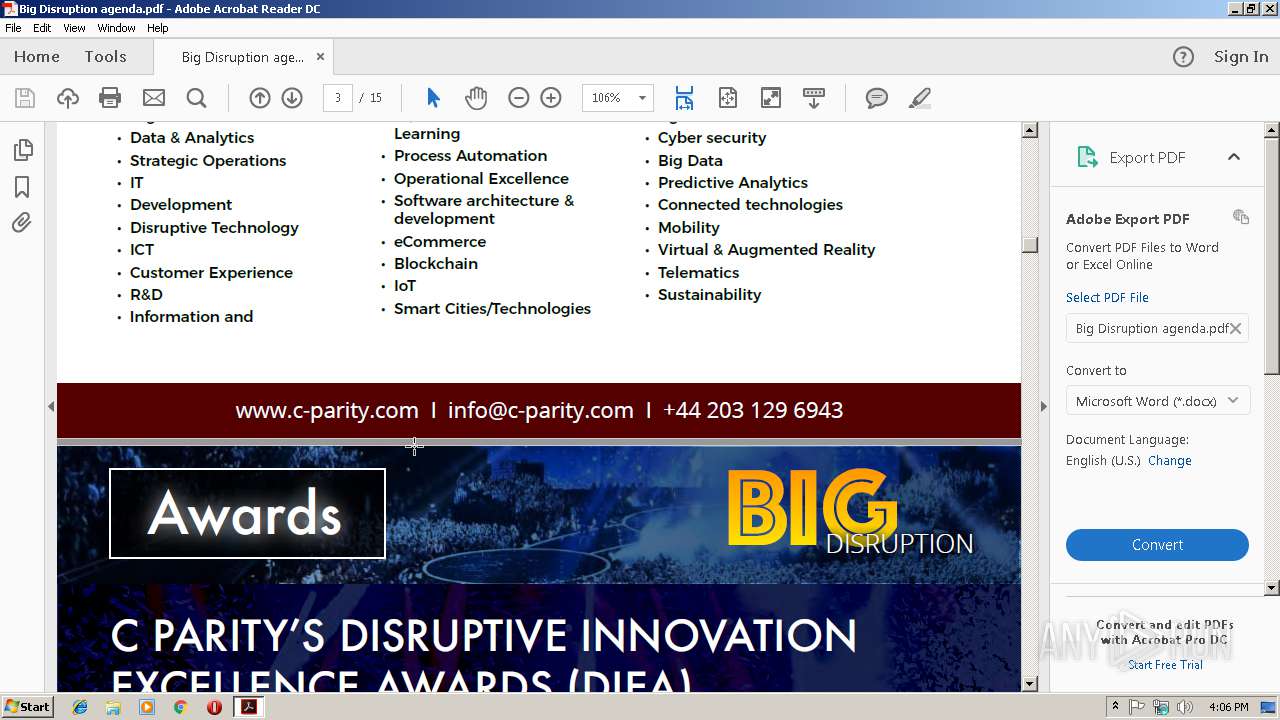
Task: Click the fit one full page icon
Action: click(x=728, y=98)
